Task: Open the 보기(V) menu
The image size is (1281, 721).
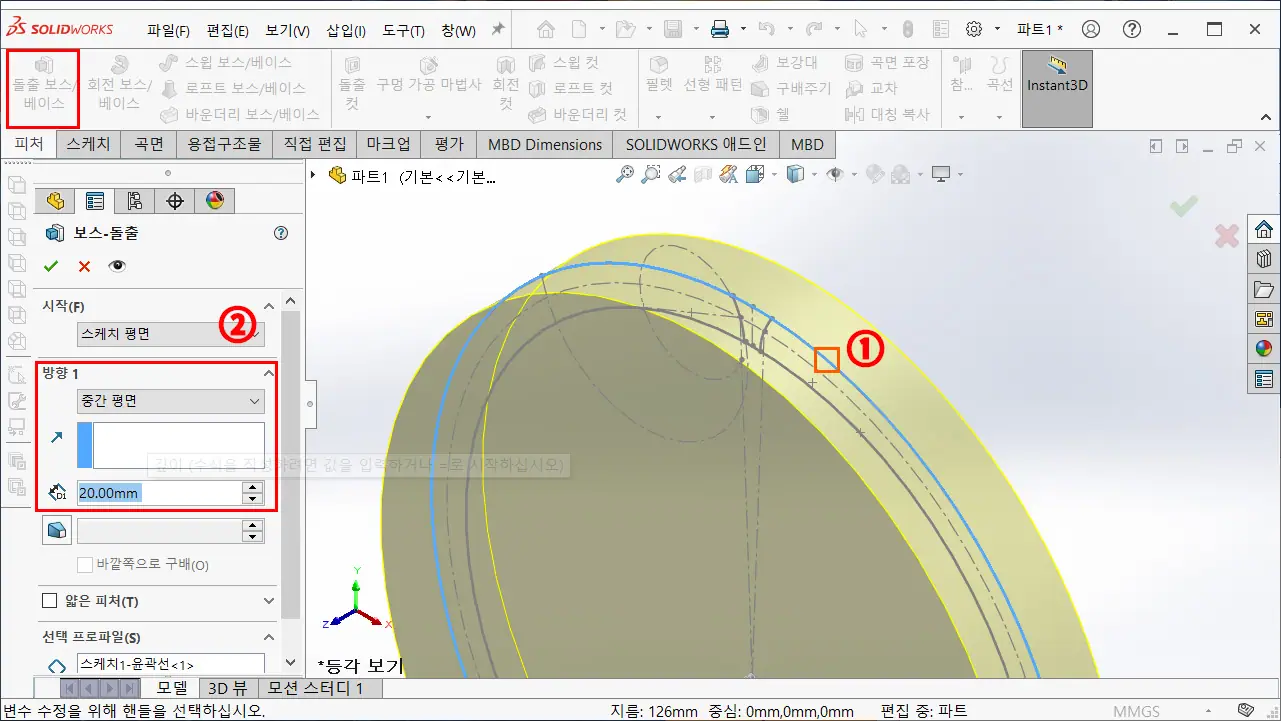Action: click(288, 30)
